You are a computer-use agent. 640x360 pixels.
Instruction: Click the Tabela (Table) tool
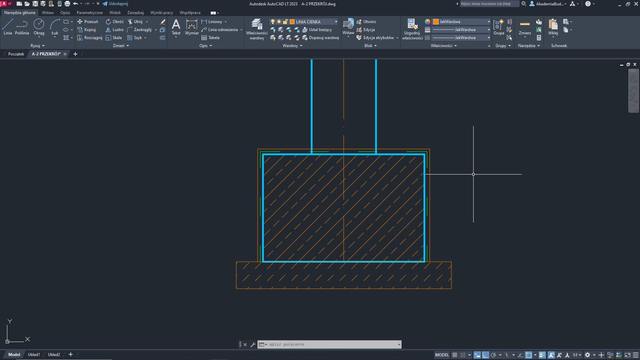tap(211, 38)
